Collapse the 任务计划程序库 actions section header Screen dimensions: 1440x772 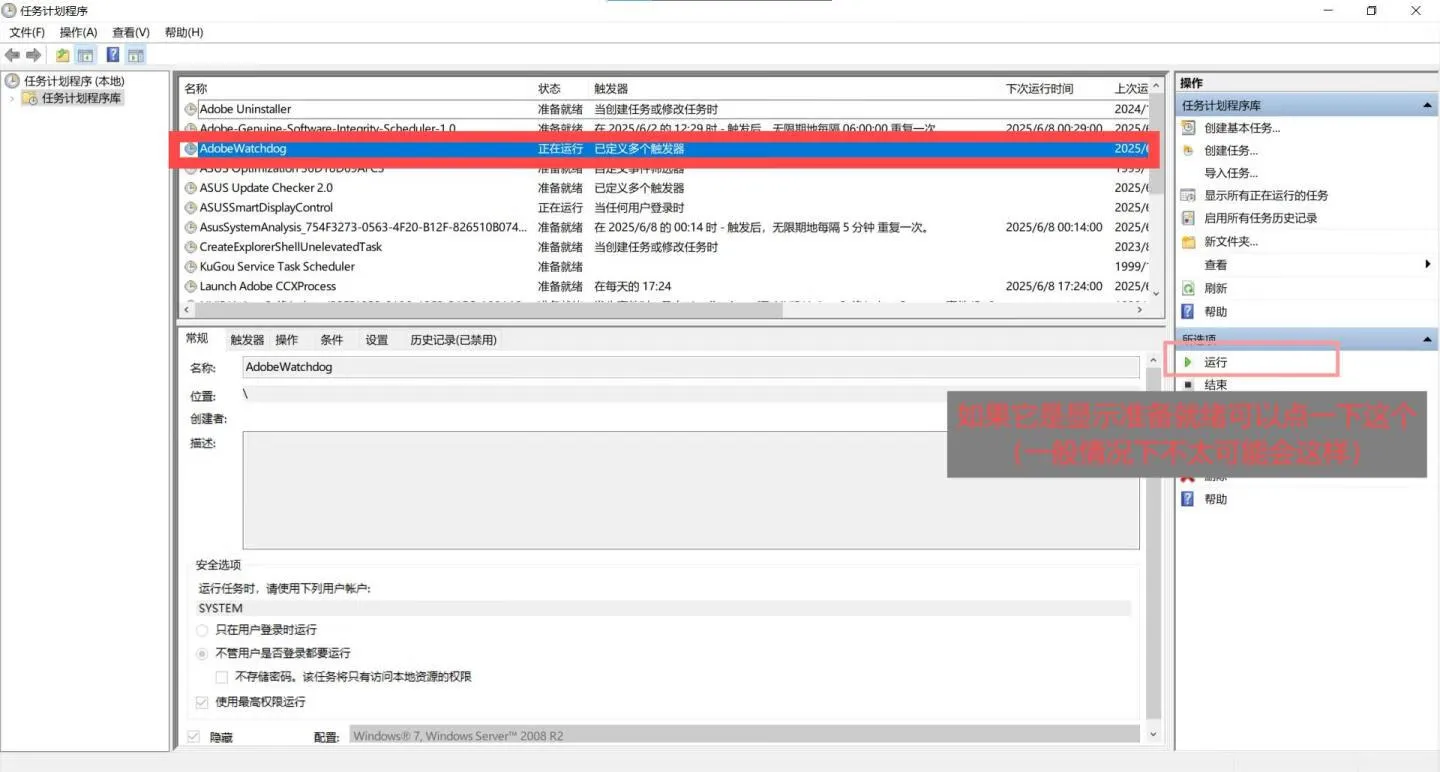[x=1427, y=106]
